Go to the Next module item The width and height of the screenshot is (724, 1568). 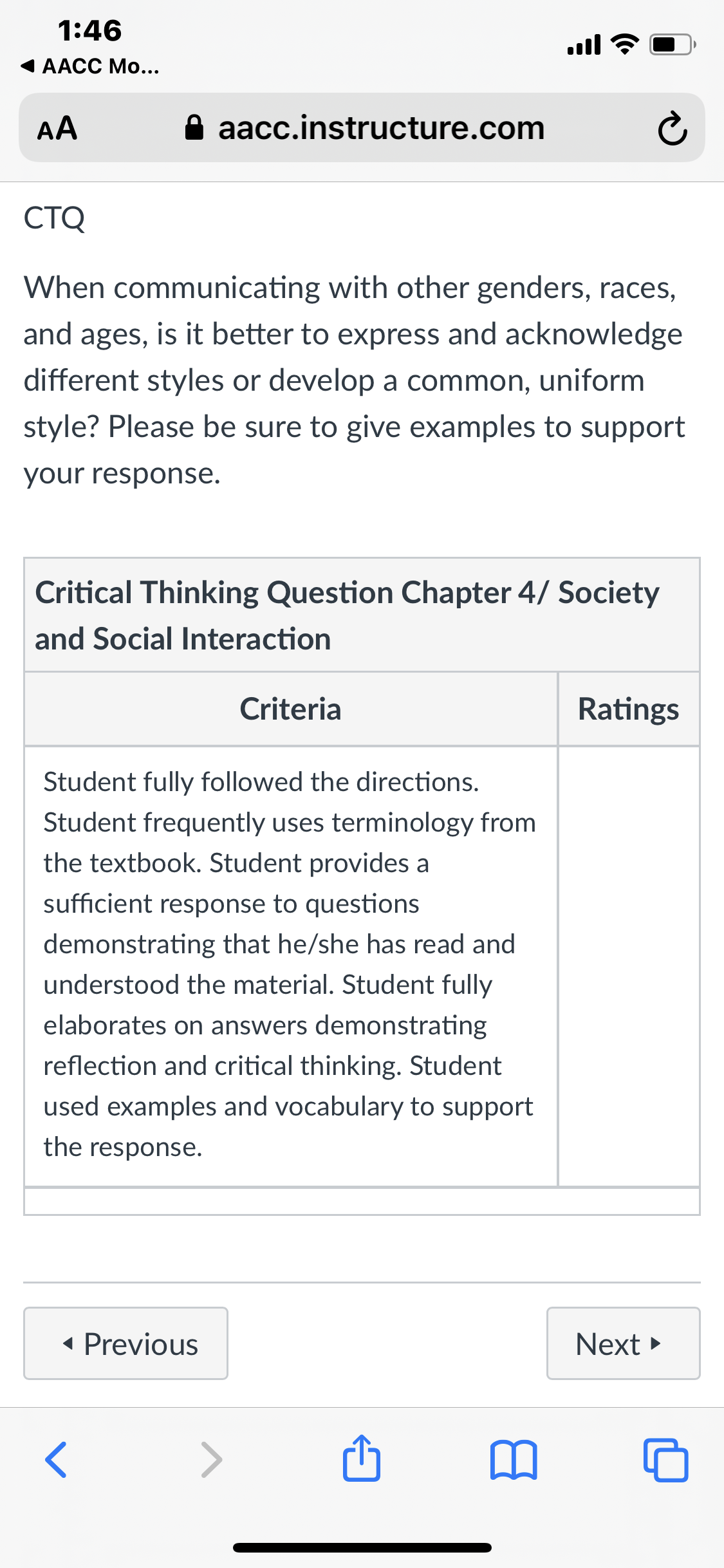(623, 1343)
